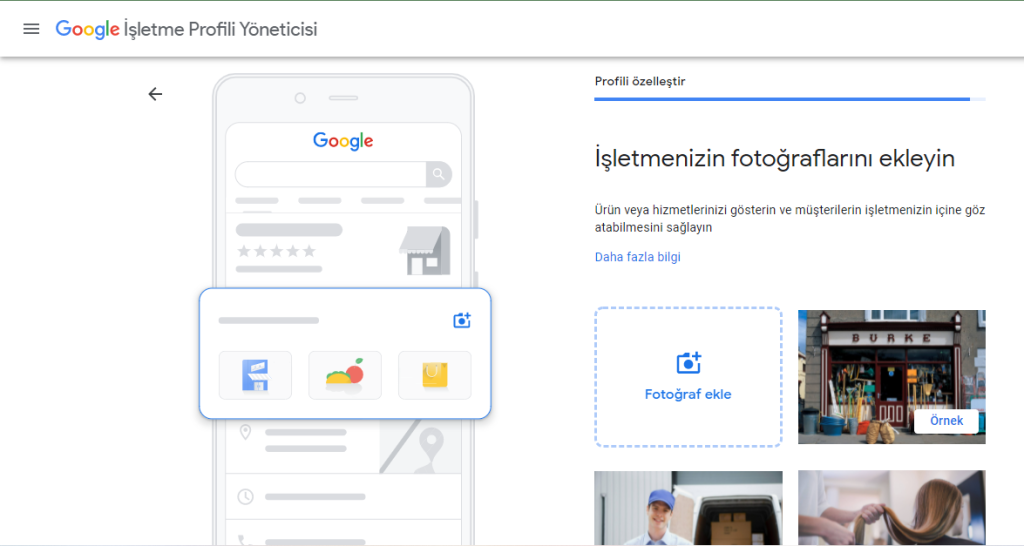Click heading İşletmenizin fotoğraflarını ekleyin

pos(775,159)
